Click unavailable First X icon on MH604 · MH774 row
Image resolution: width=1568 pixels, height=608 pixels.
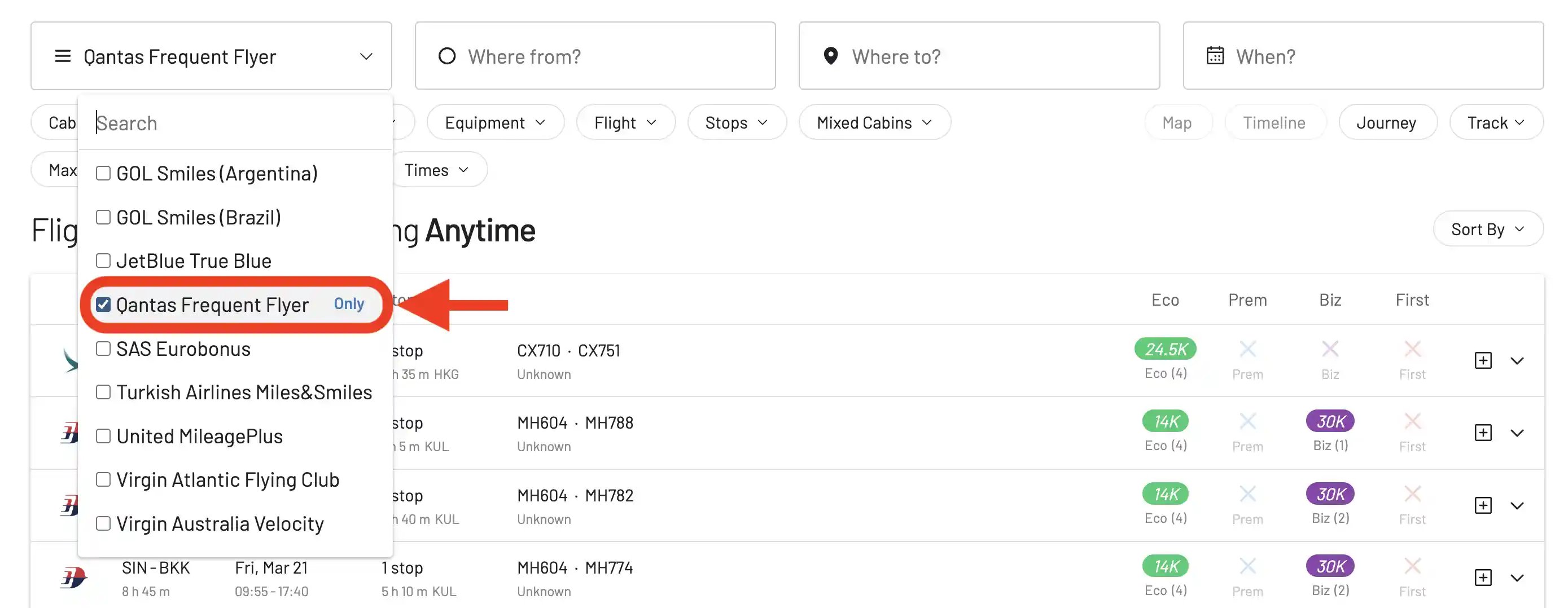(1412, 567)
